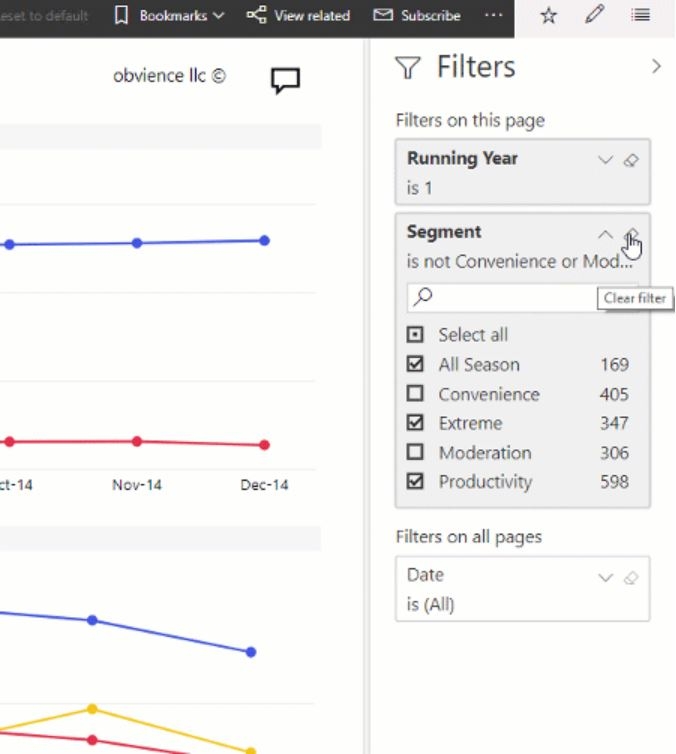
Task: Check the Convenience segment checkbox
Action: (x=415, y=394)
